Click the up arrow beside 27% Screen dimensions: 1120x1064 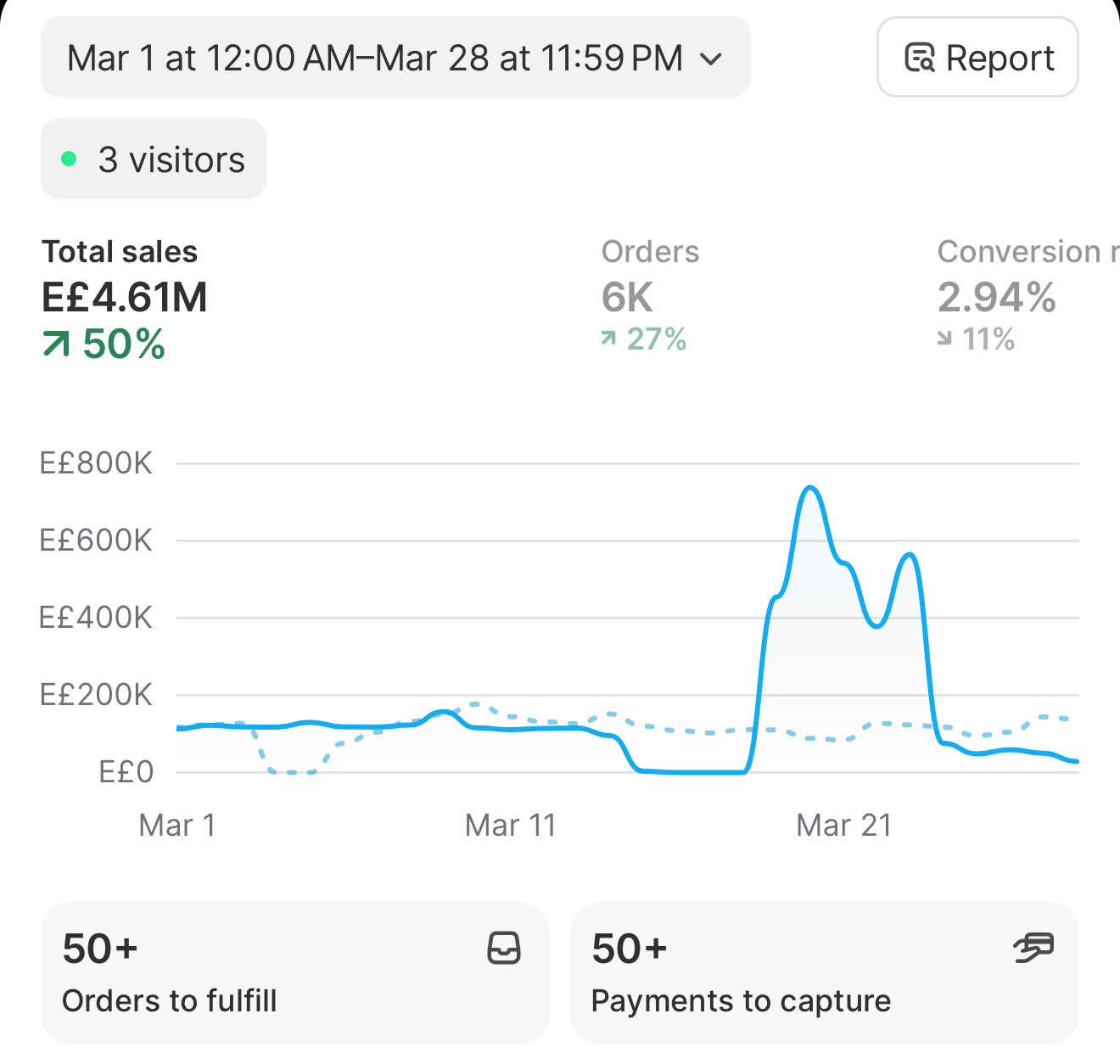[608, 339]
